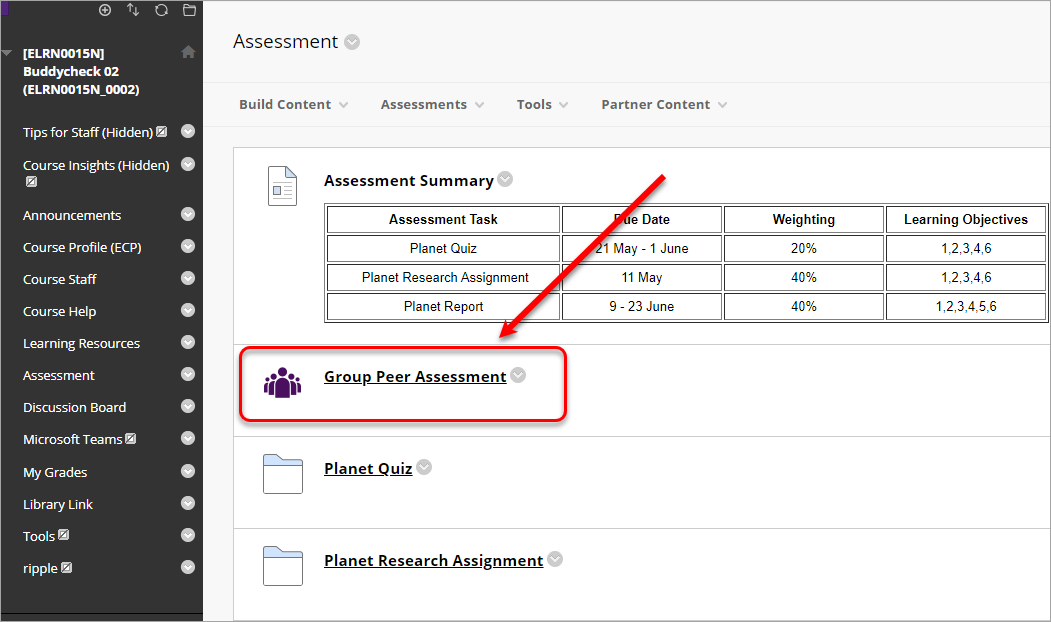Image resolution: width=1051 pixels, height=622 pixels.
Task: Open Discussion Board in sidebar
Action: point(74,408)
